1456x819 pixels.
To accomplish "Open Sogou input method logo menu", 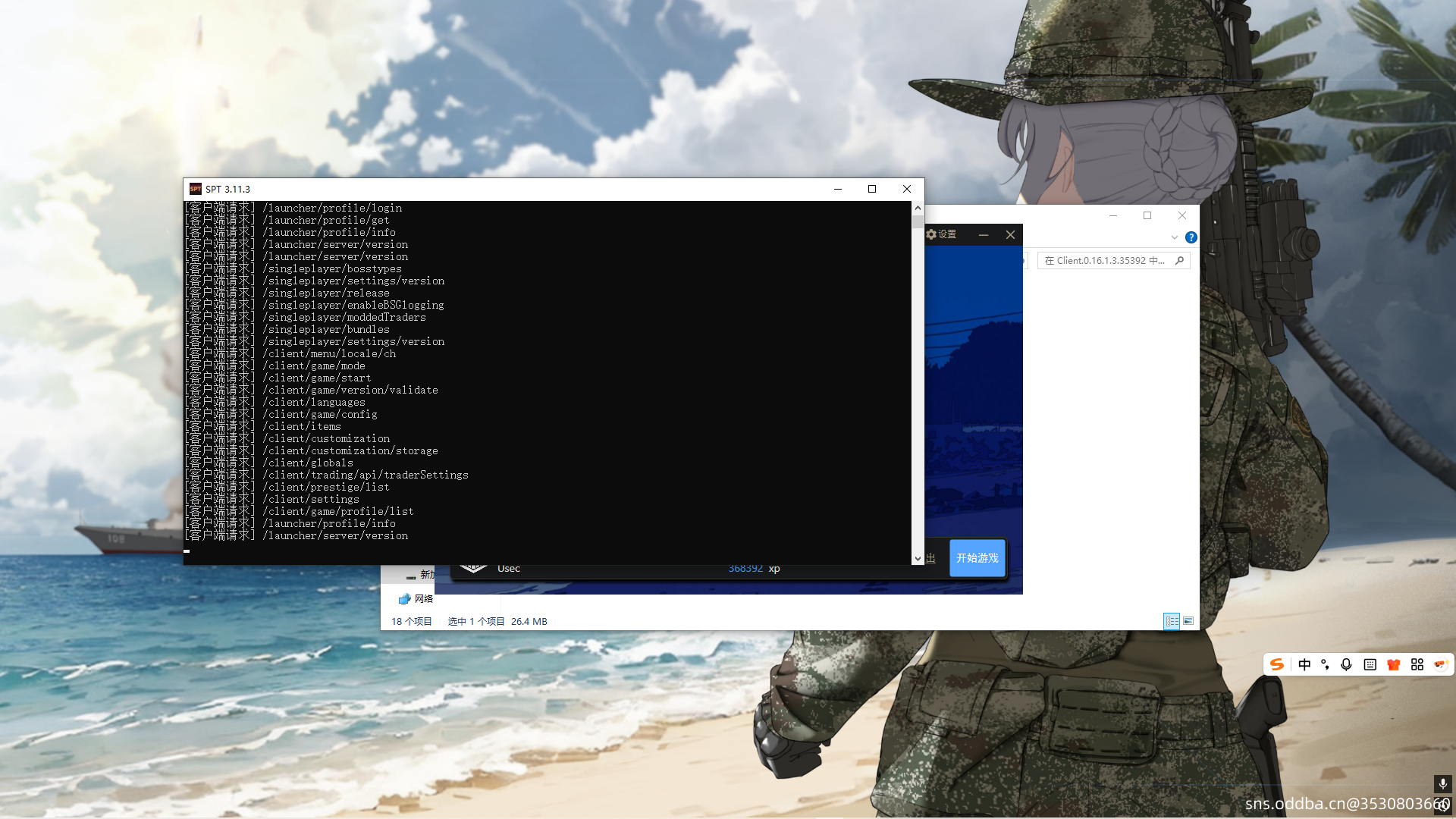I will coord(1277,664).
